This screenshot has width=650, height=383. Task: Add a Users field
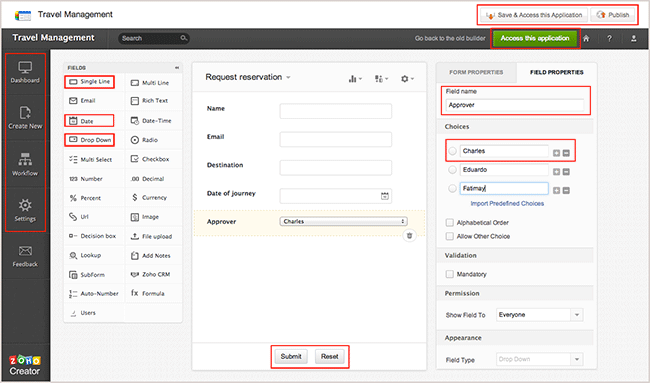pos(83,313)
